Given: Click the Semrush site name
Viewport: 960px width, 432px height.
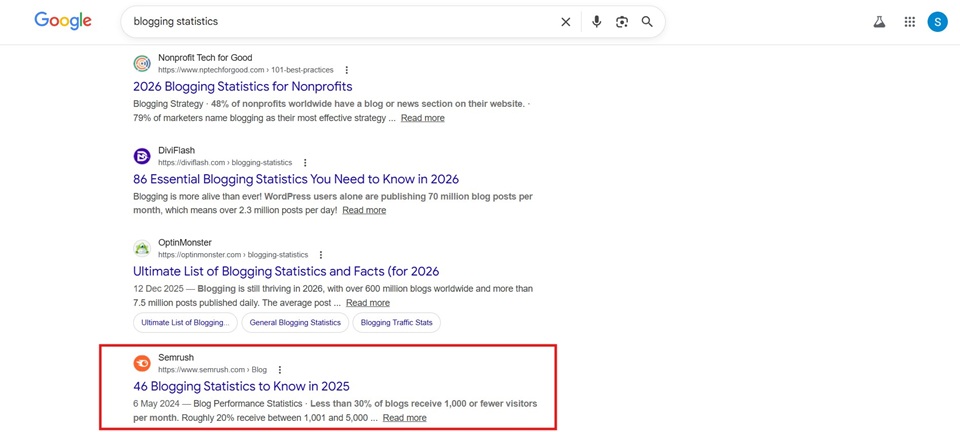Looking at the screenshot, I should click(x=176, y=358).
